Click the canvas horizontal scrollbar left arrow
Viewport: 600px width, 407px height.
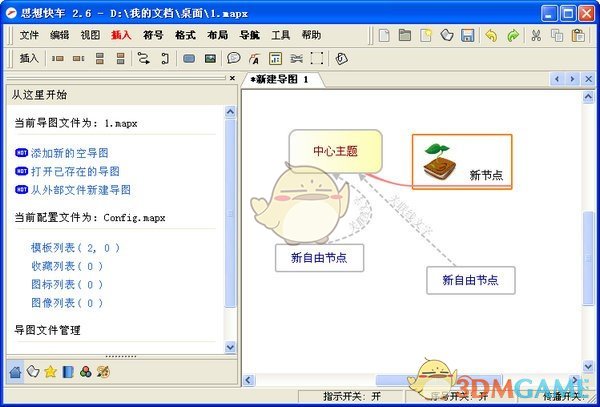(248, 380)
